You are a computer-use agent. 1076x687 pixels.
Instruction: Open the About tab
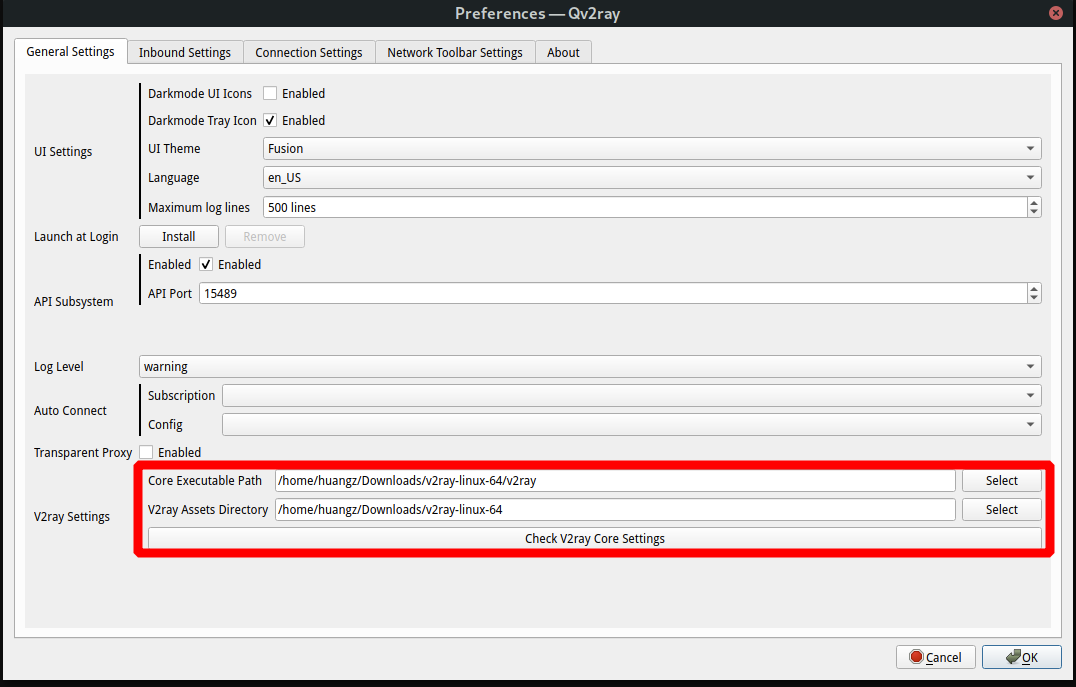(x=563, y=52)
